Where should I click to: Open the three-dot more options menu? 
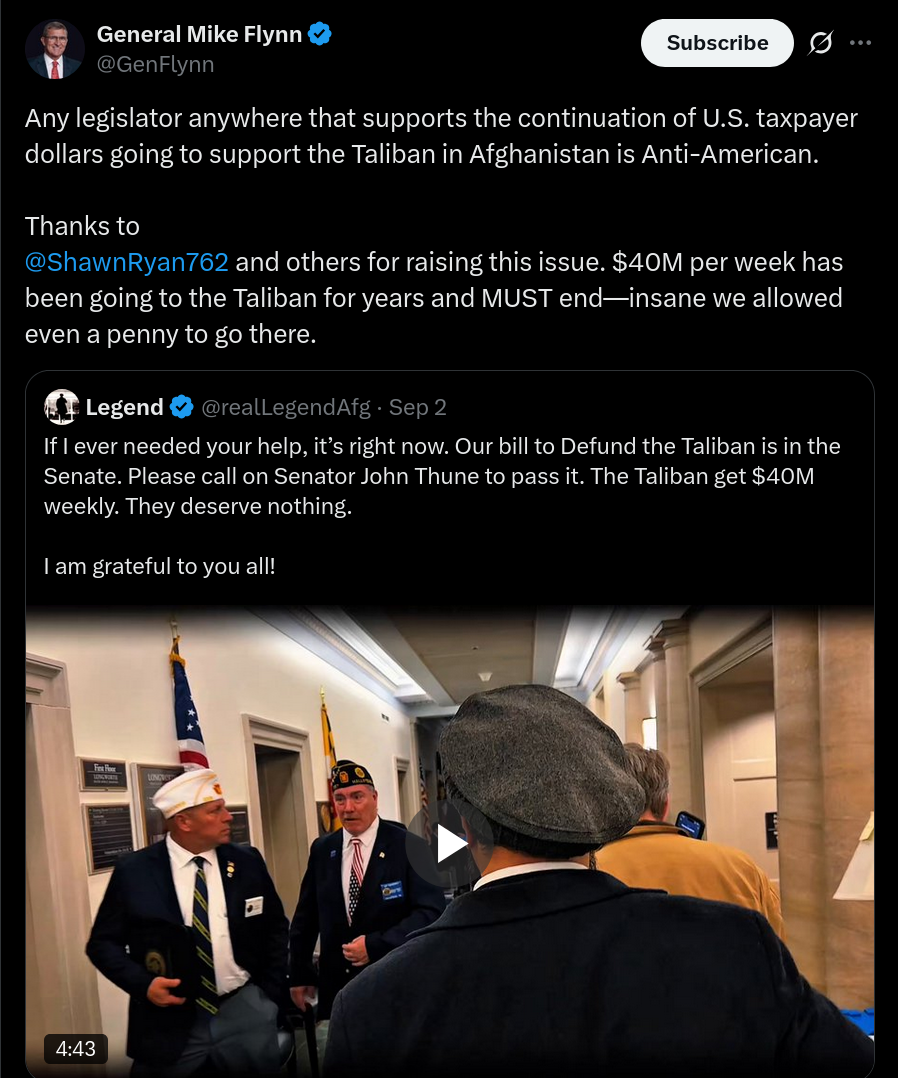(860, 43)
